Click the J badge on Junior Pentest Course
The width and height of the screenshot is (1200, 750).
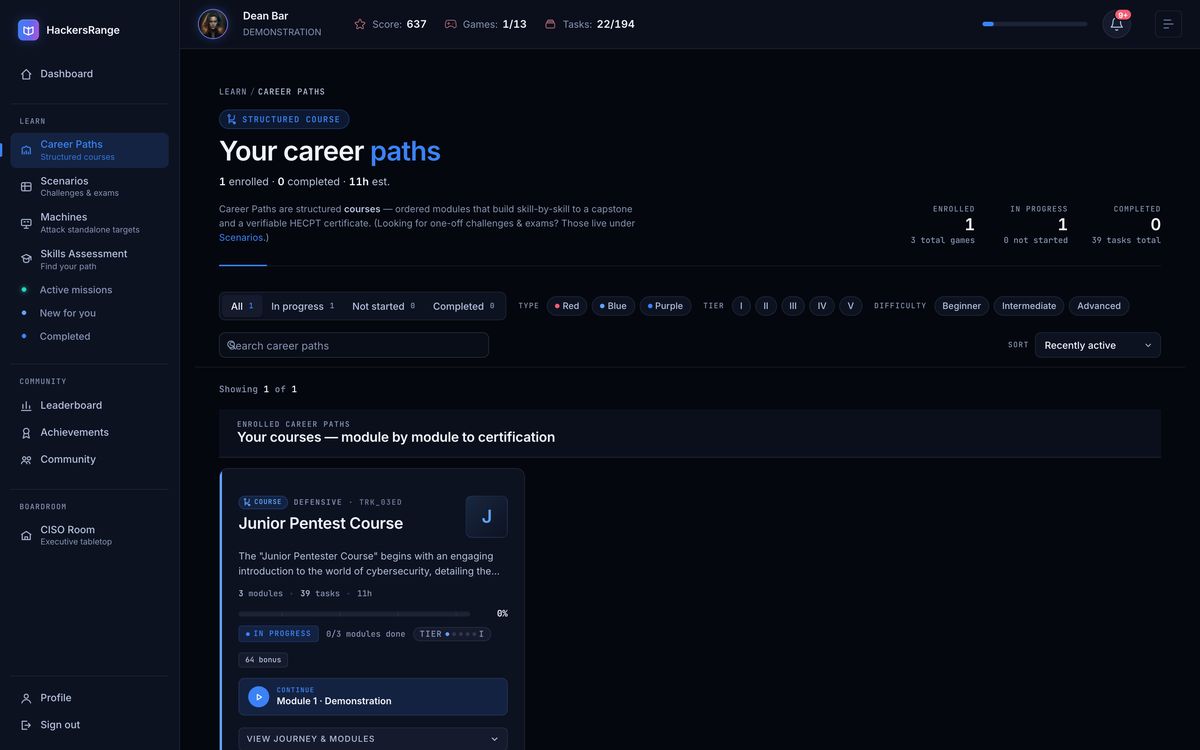pyautogui.click(x=486, y=517)
